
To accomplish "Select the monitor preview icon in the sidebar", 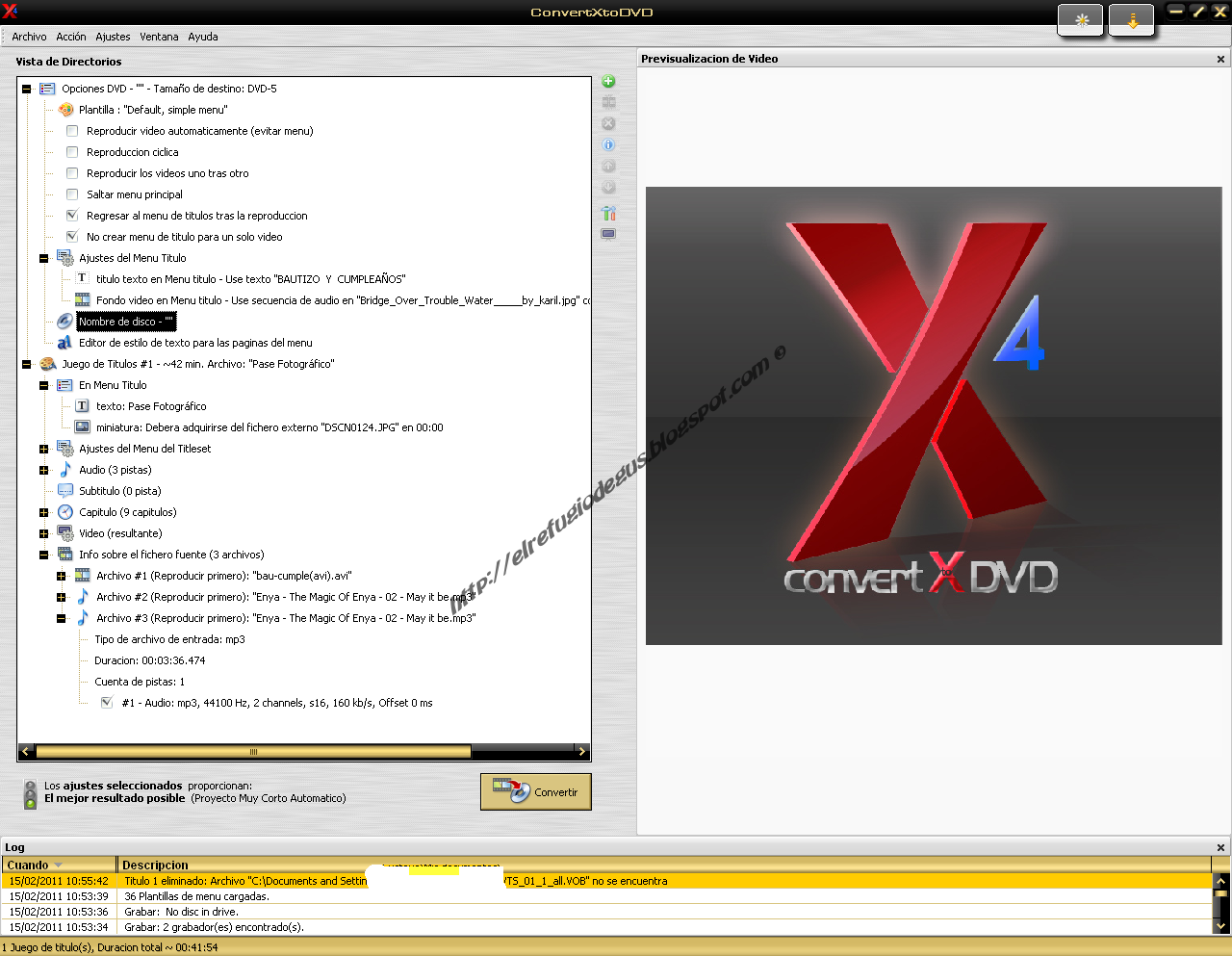I will [x=607, y=233].
